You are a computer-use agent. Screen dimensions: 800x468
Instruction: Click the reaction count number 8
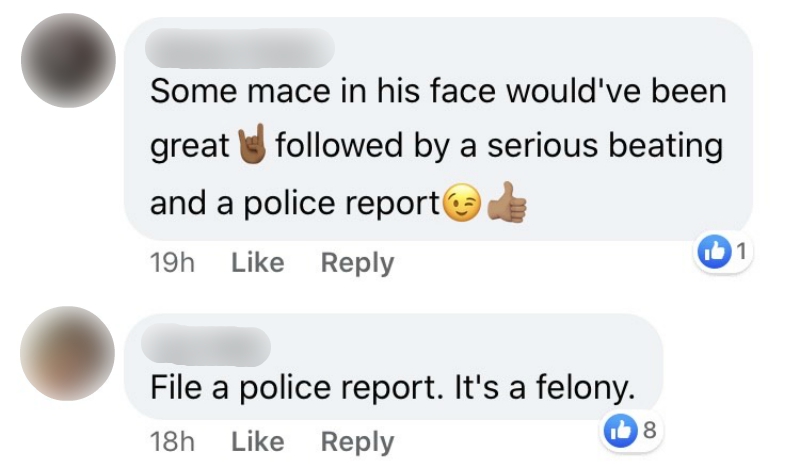tap(649, 430)
